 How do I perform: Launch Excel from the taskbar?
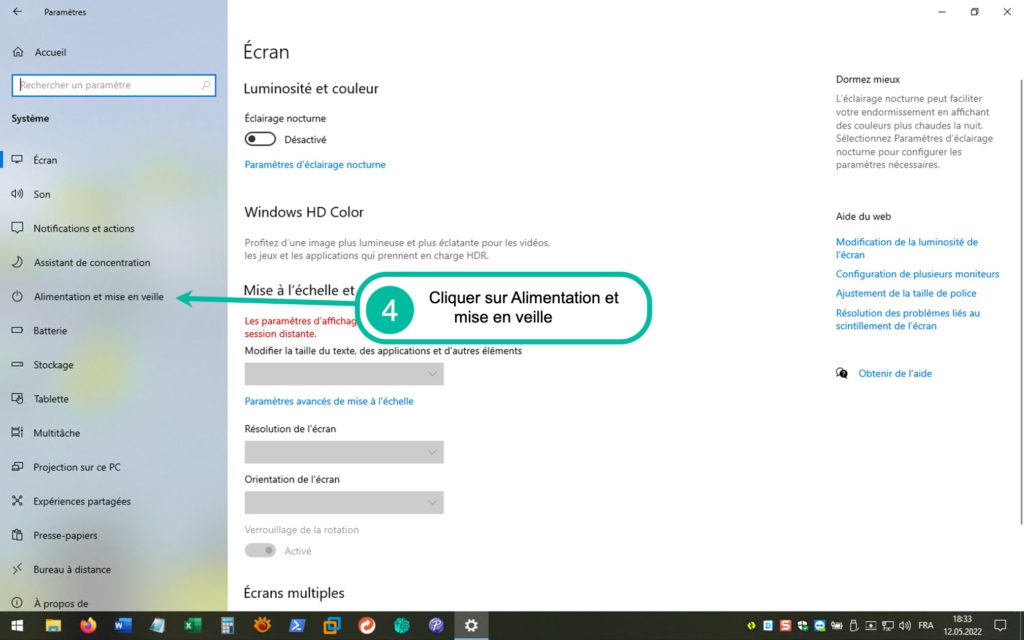pos(192,626)
